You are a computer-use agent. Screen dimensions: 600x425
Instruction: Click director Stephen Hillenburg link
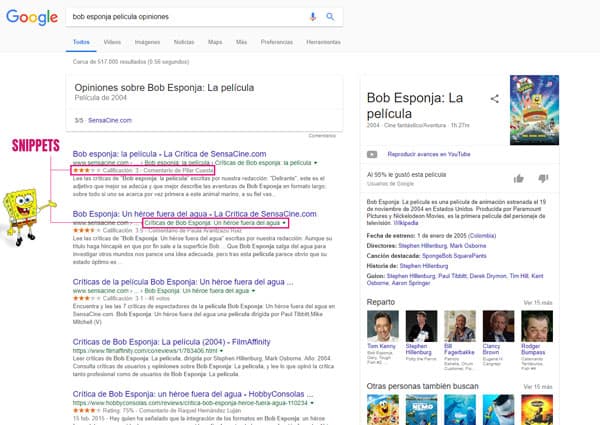pyautogui.click(x=422, y=246)
